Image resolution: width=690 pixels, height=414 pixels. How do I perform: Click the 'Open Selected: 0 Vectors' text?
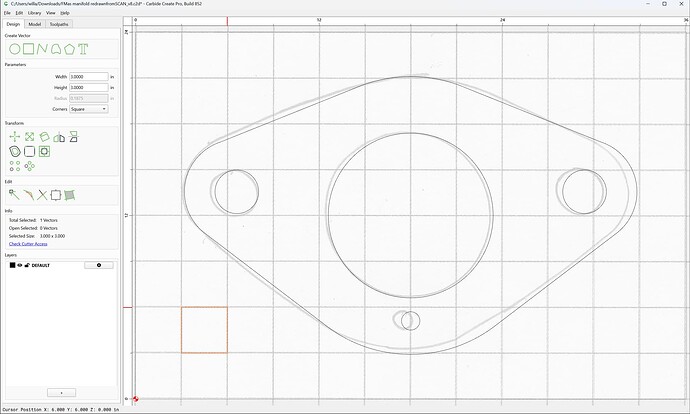point(33,228)
